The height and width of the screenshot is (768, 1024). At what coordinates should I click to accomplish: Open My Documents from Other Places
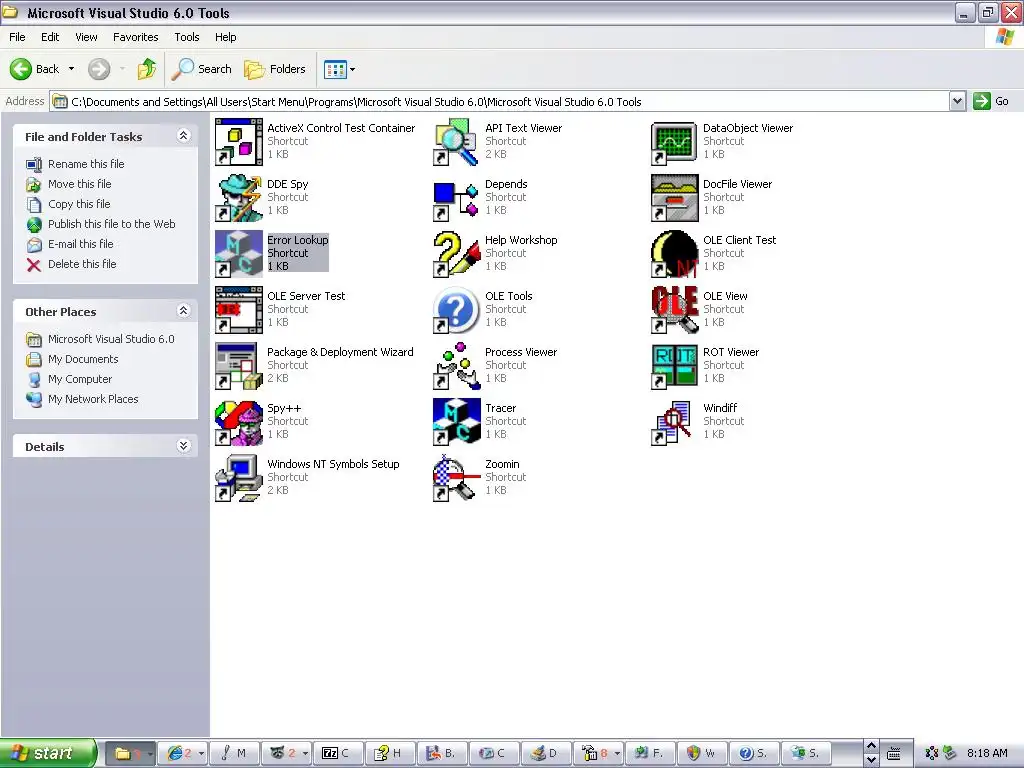83,359
